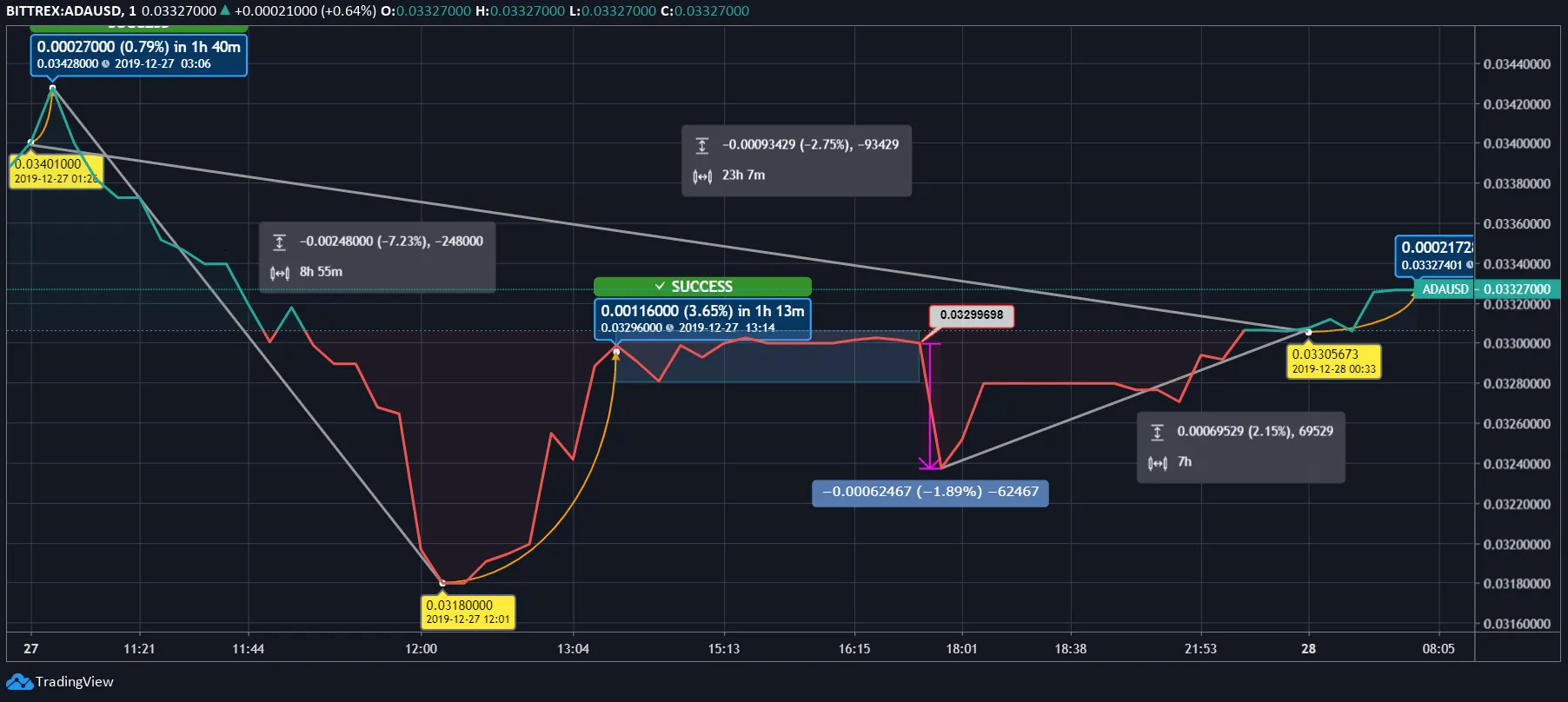1568x702 pixels.
Task: Click the TradingView text link
Action: [x=75, y=682]
